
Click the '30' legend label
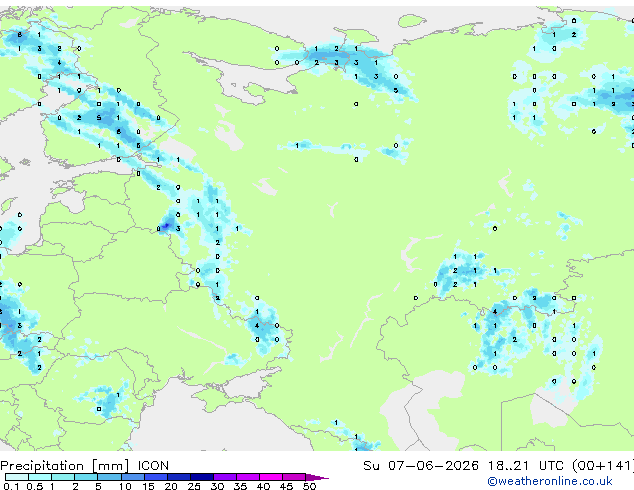click(x=217, y=486)
